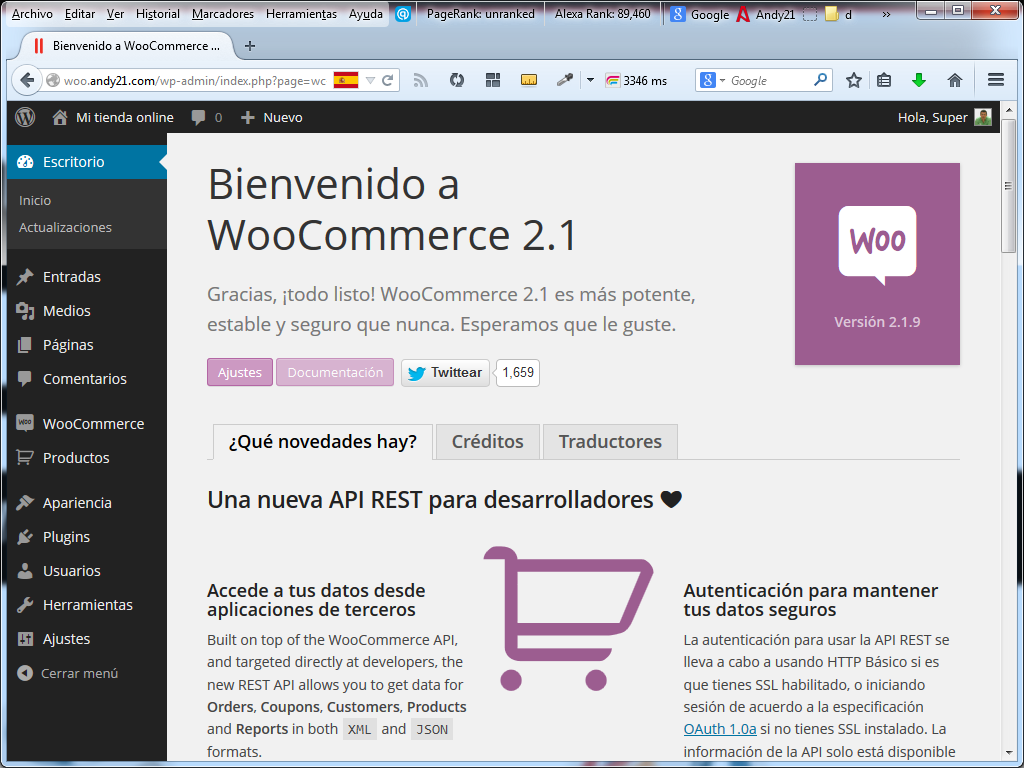Click the page load time 3346 ms indicator
Screen dimensions: 1024x768
pos(636,81)
